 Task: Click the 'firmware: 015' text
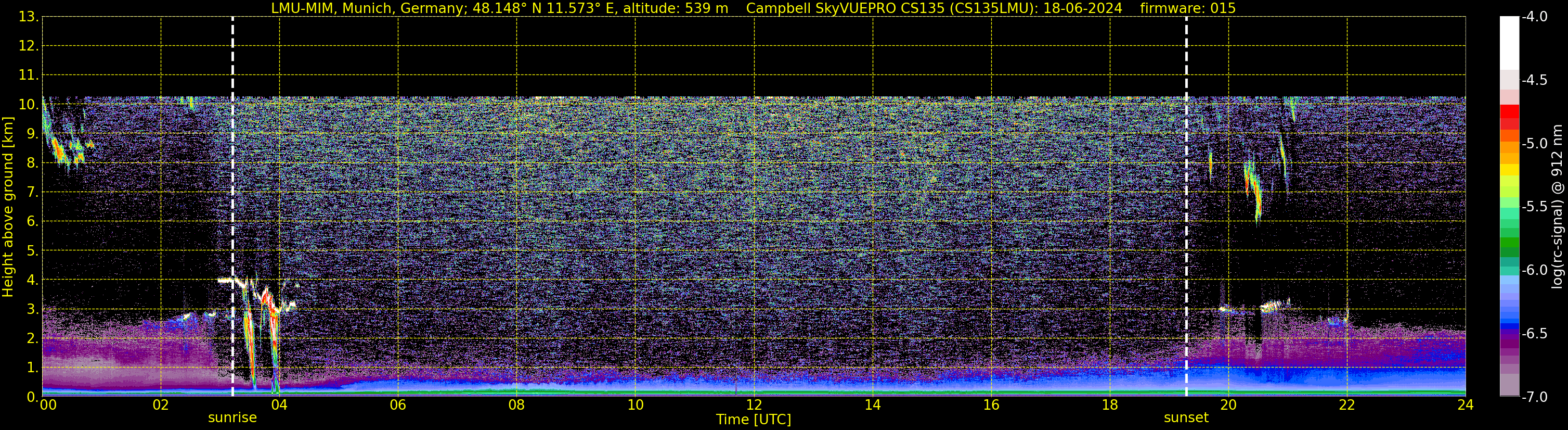coord(1187,8)
